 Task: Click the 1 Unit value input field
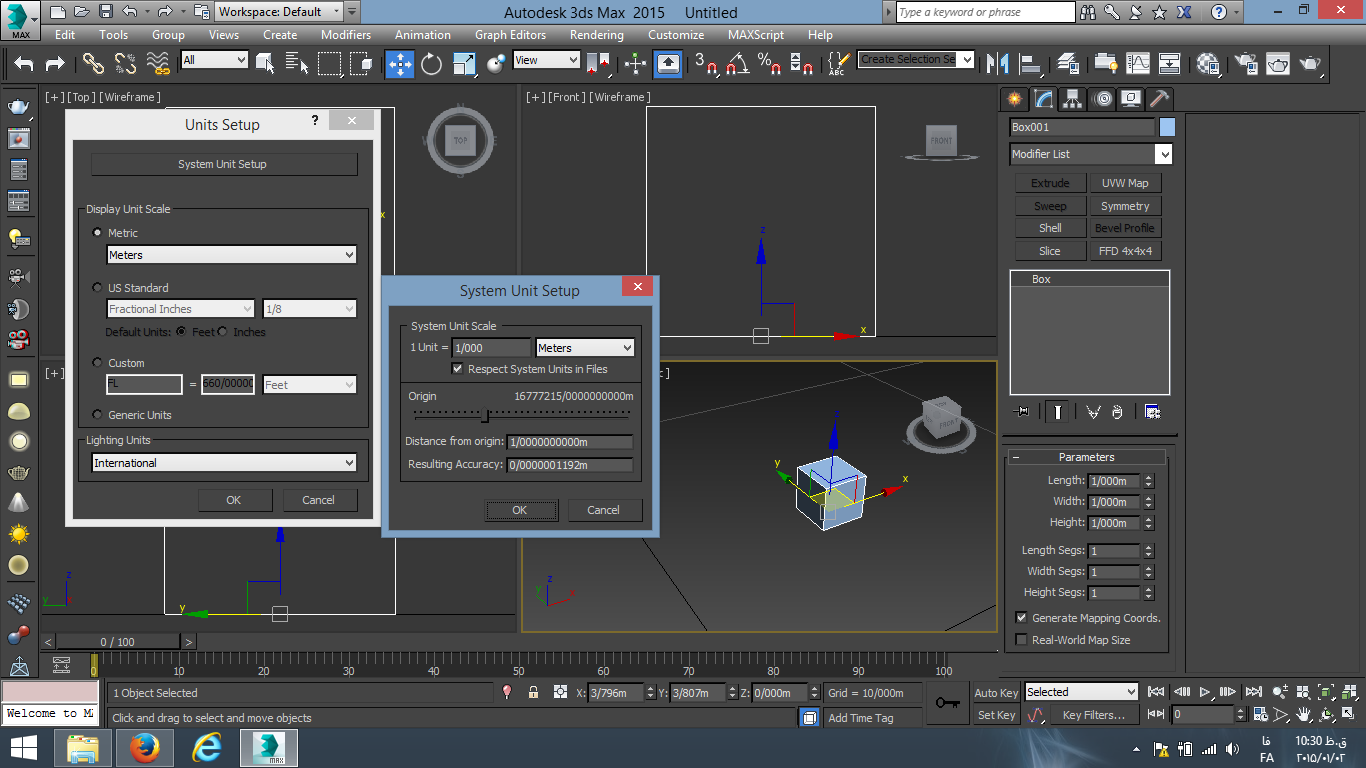(491, 348)
